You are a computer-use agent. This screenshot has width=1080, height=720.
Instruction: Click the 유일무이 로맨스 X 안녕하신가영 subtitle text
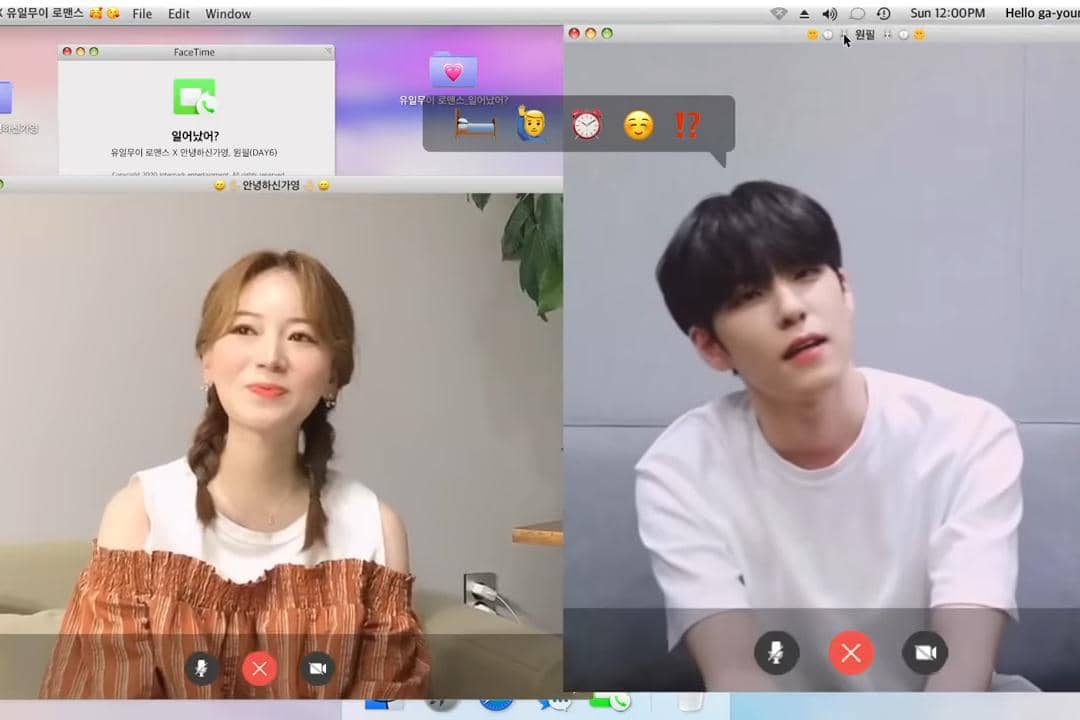pyautogui.click(x=194, y=152)
